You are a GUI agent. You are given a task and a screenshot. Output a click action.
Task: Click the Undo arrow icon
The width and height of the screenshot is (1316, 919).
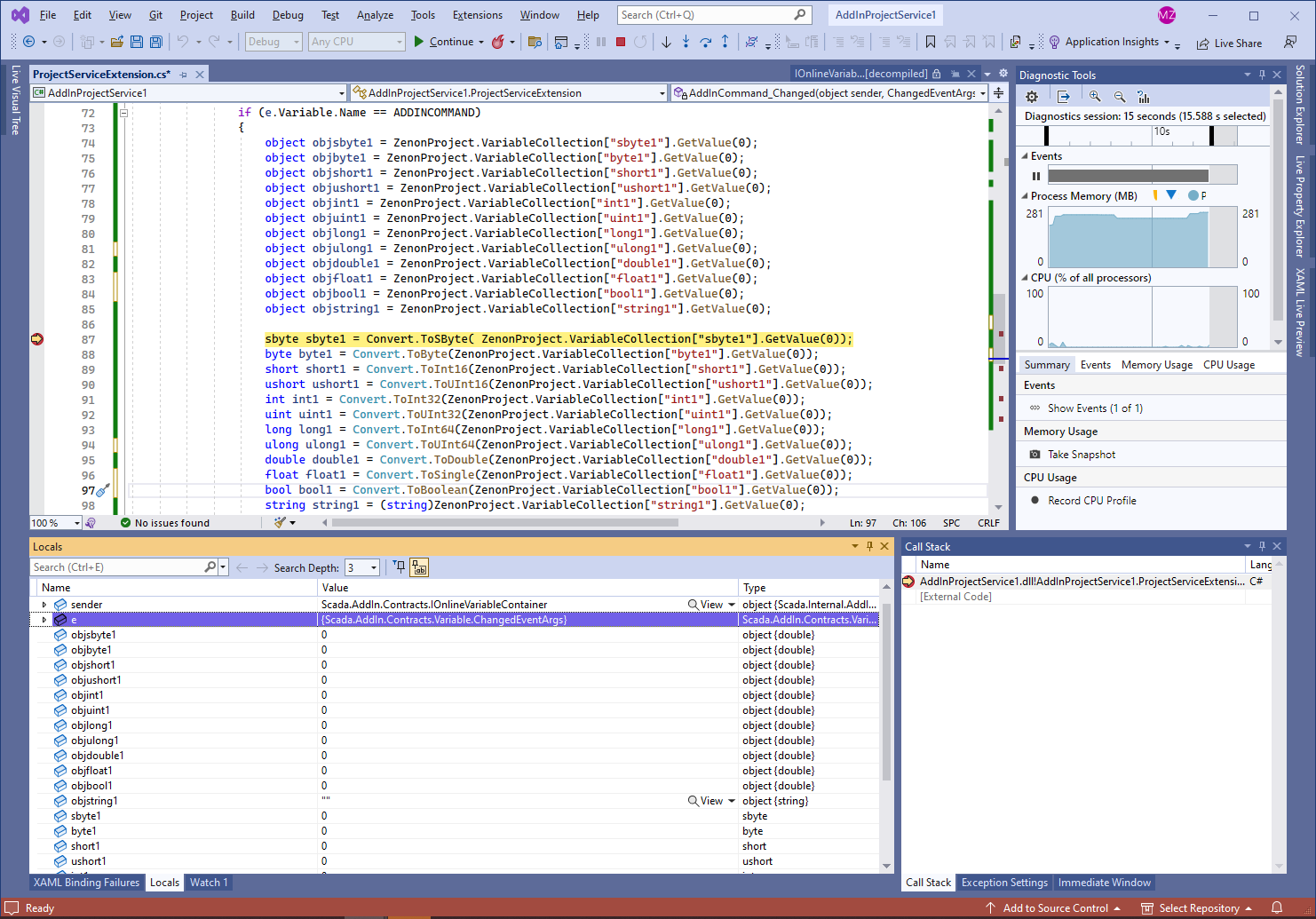182,42
